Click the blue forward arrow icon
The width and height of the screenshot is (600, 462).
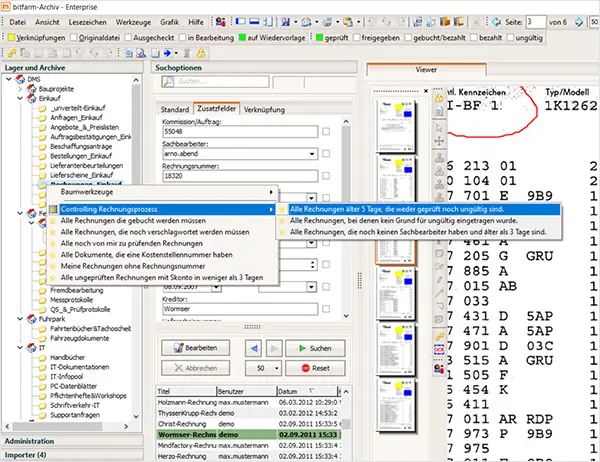pos(167,53)
